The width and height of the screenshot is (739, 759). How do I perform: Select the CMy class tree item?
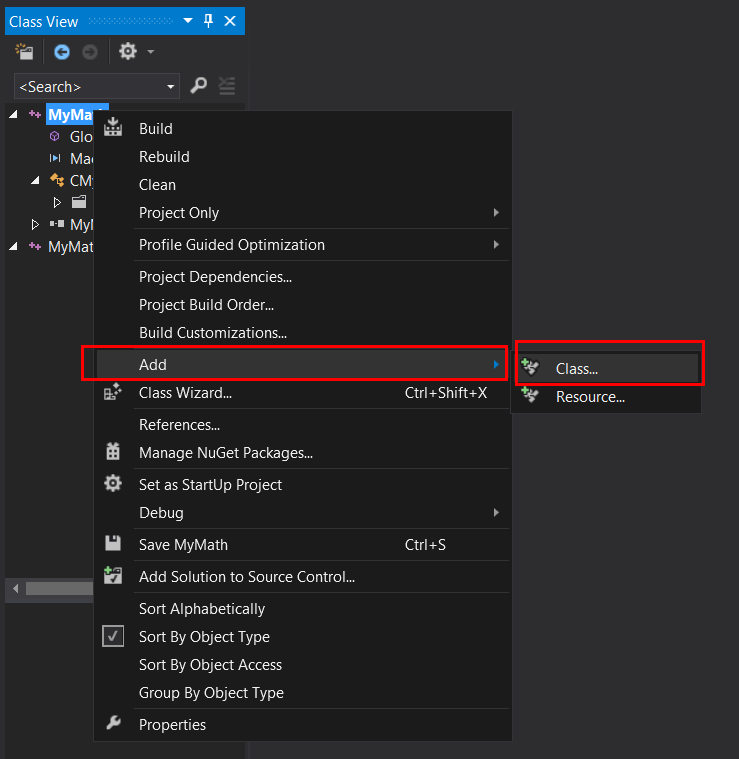81,181
